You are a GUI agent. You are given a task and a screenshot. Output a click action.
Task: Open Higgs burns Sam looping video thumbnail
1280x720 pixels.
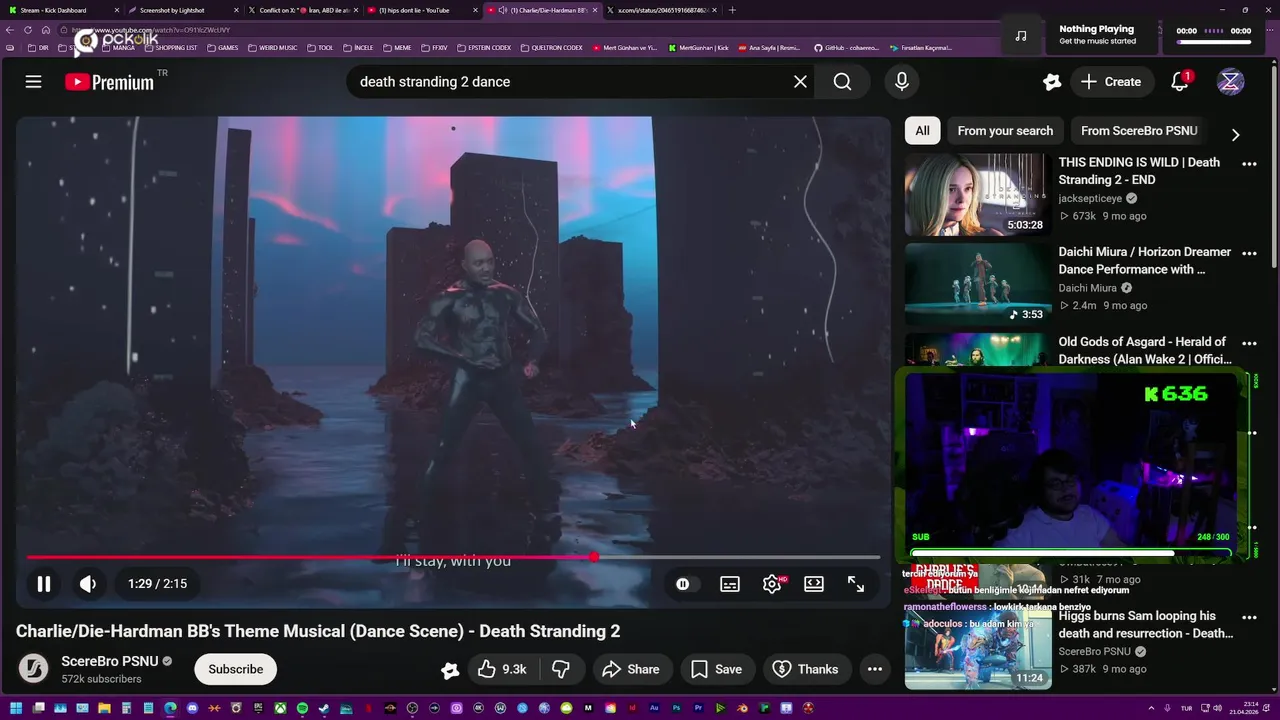[x=977, y=649]
